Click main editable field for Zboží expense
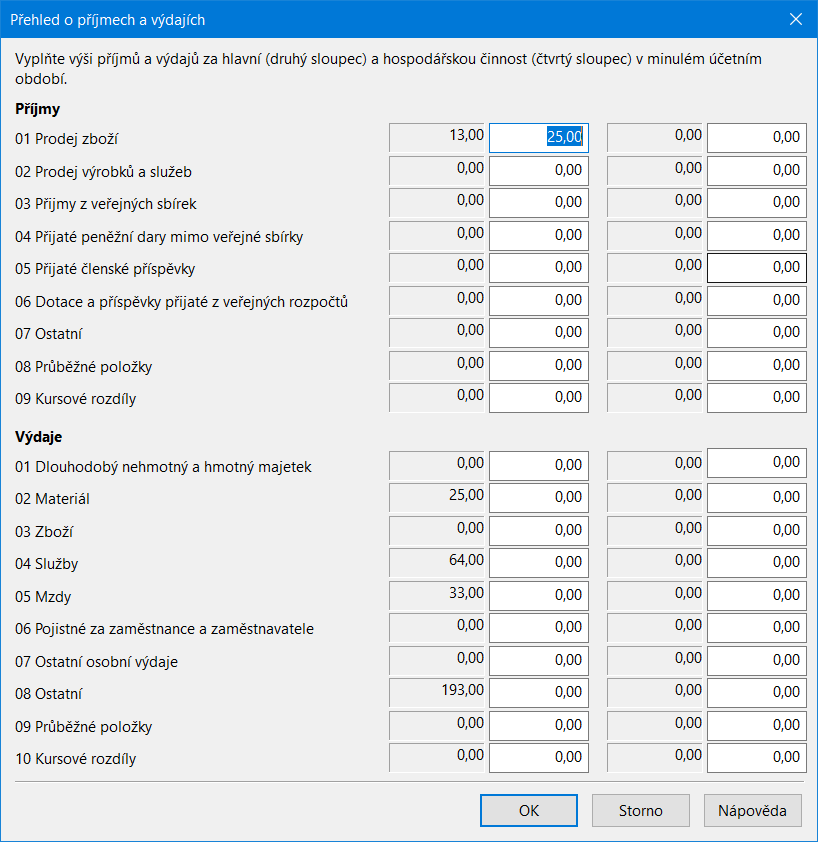This screenshot has height=842, width=818. (x=539, y=531)
